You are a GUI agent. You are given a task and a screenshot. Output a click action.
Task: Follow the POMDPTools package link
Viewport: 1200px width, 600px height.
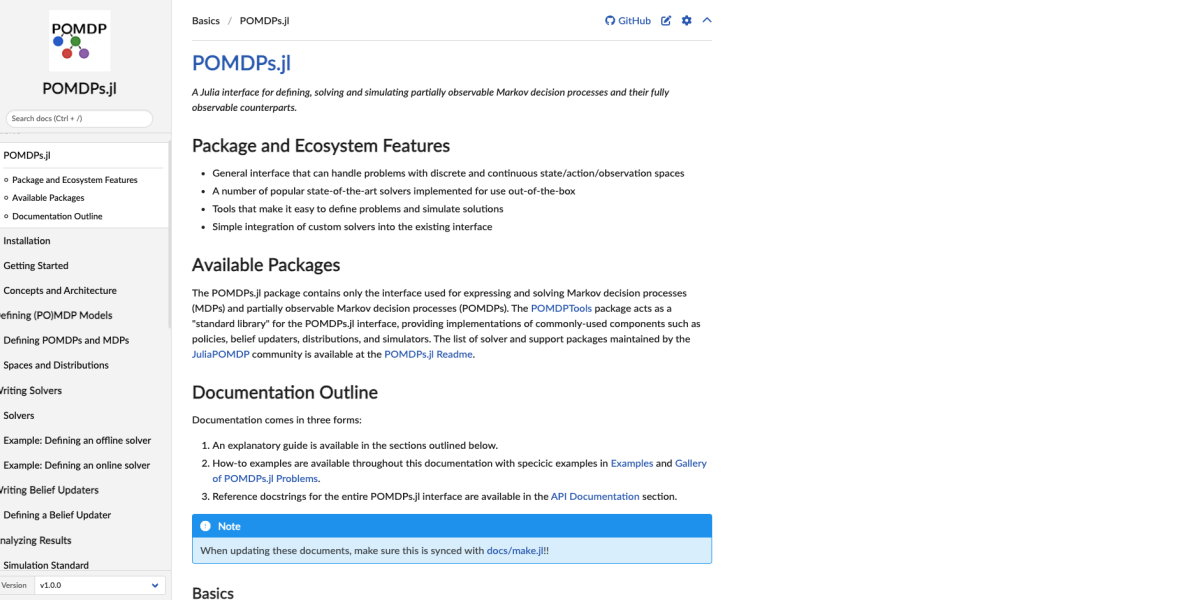pos(561,309)
